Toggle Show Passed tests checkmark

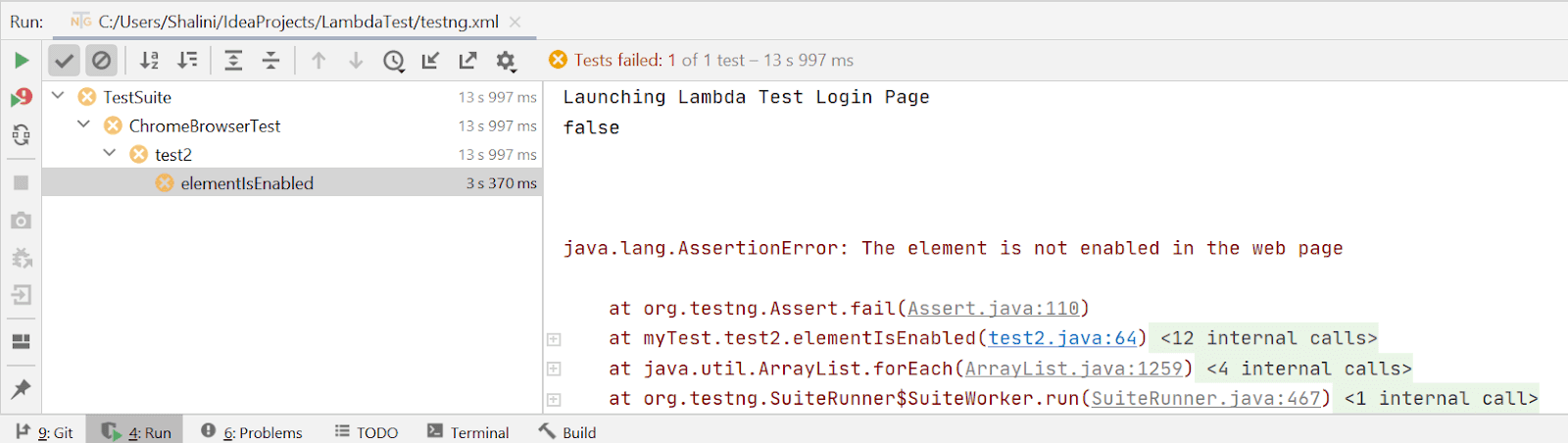click(64, 61)
